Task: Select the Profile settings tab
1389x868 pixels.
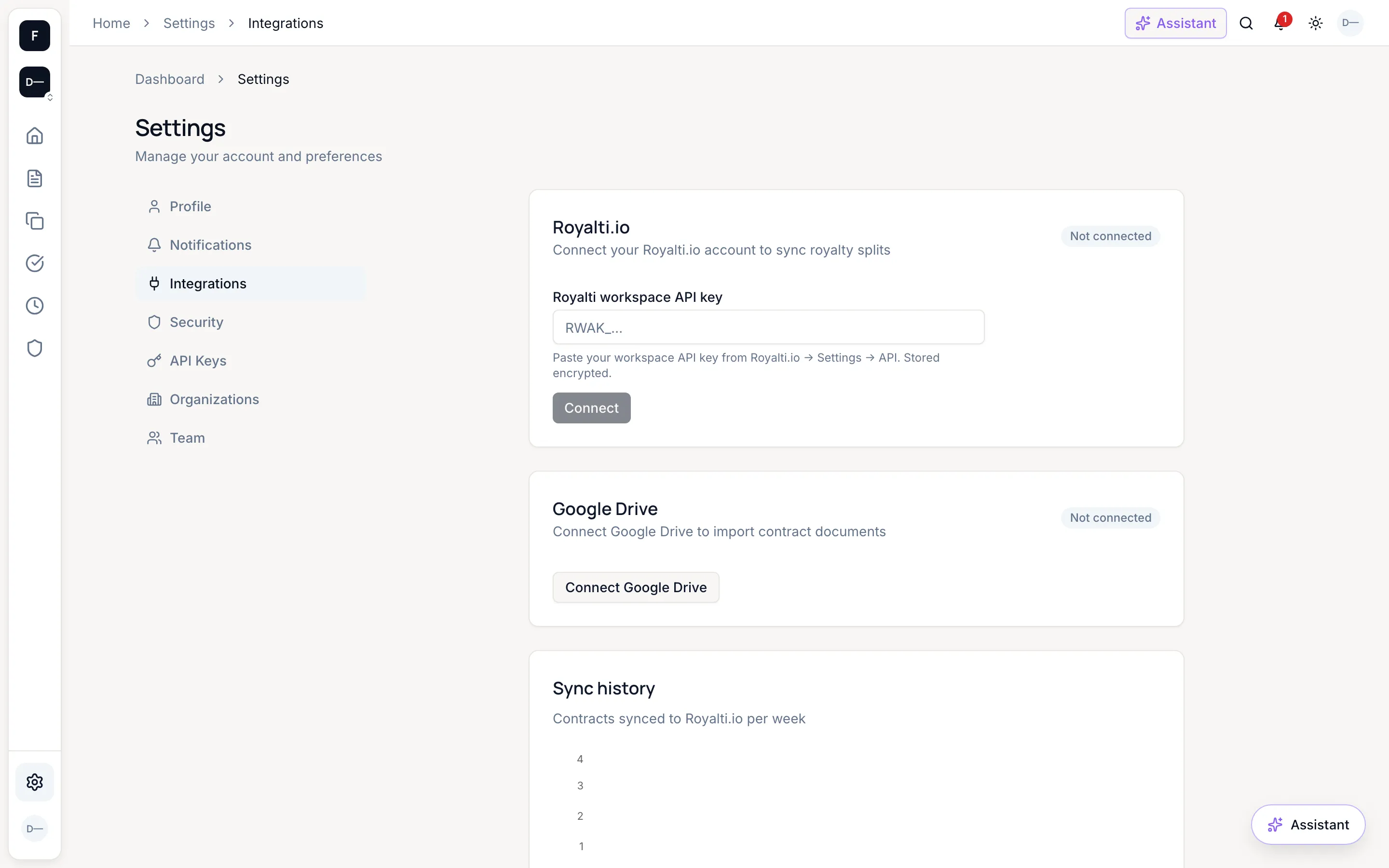Action: [250, 206]
